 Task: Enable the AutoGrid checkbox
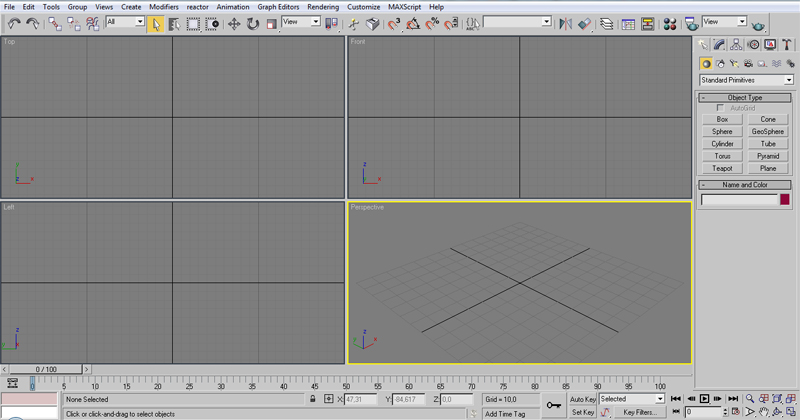coord(720,108)
